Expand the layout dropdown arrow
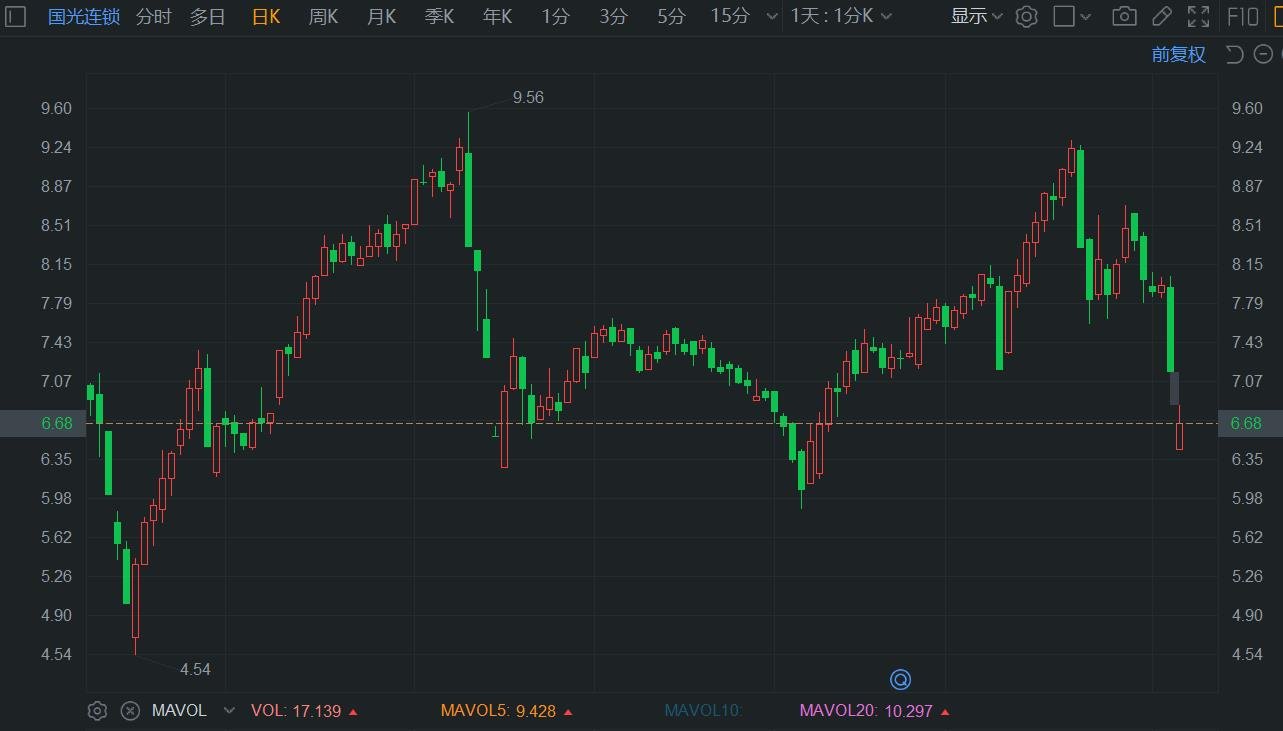 coord(1088,17)
